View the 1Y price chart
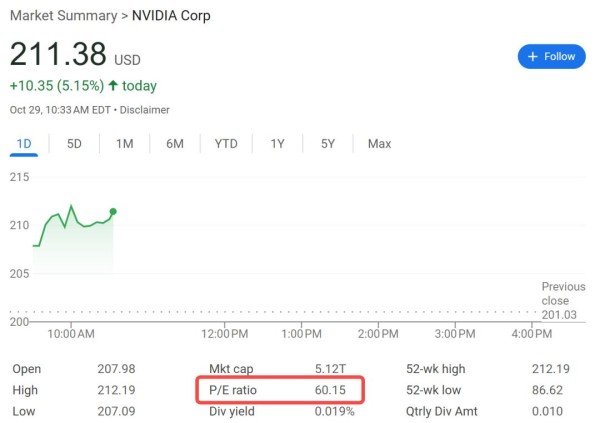The width and height of the screenshot is (600, 423). coord(277,144)
